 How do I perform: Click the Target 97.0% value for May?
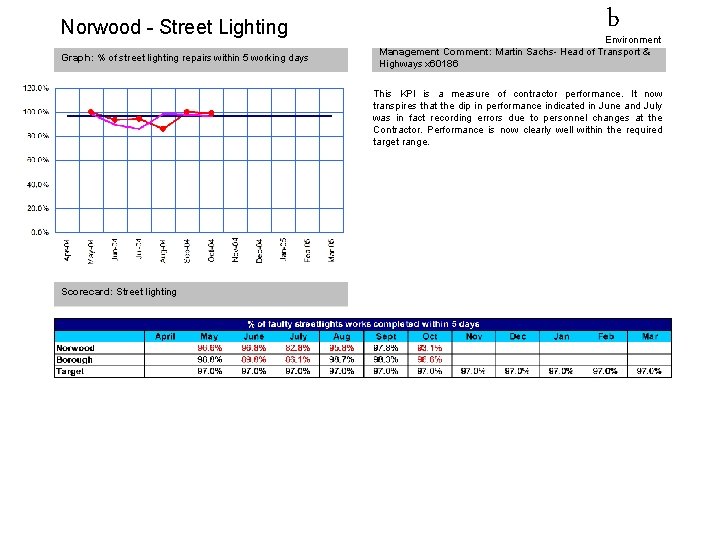(209, 371)
